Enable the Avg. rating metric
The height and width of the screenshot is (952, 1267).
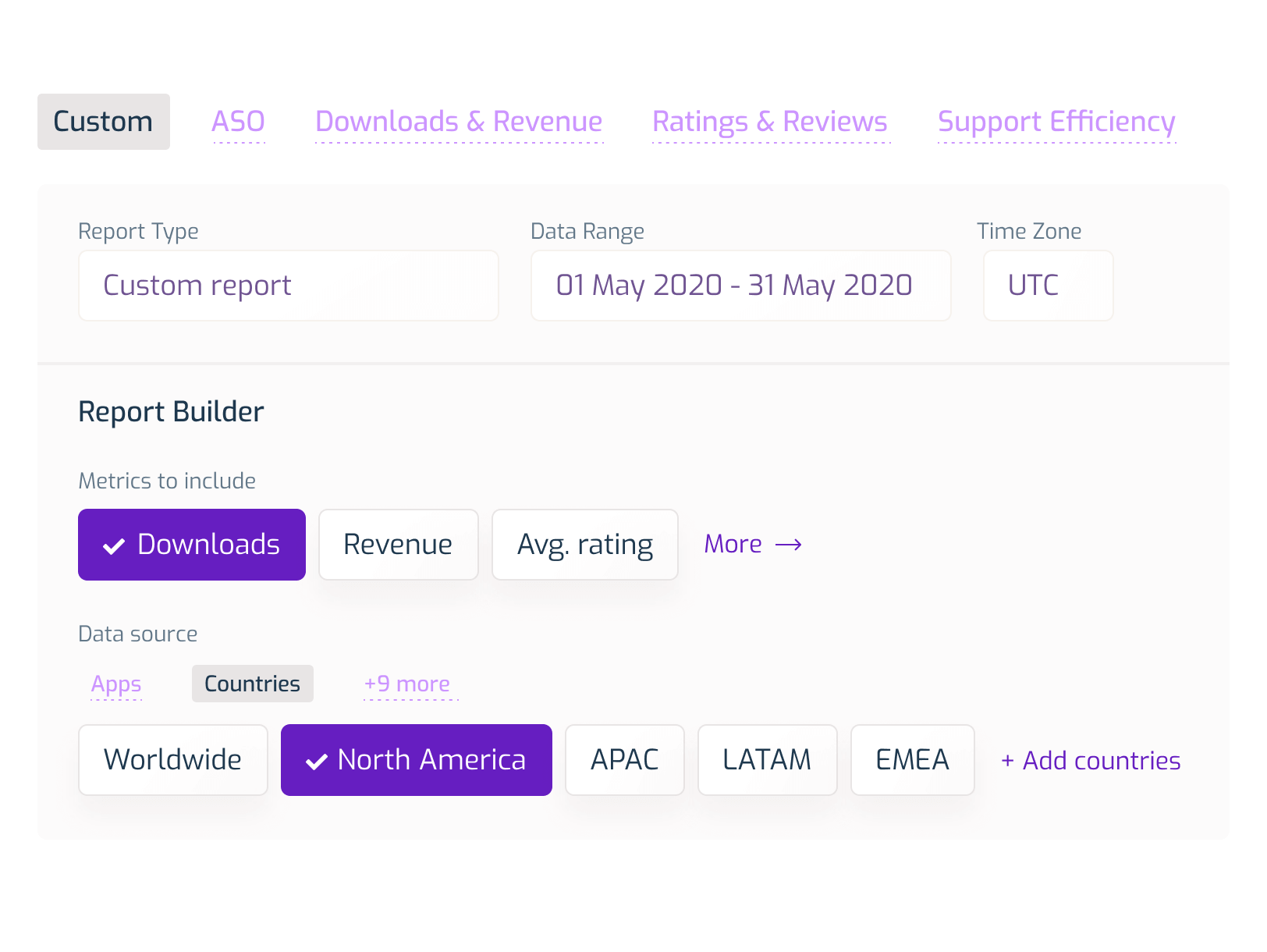point(584,544)
